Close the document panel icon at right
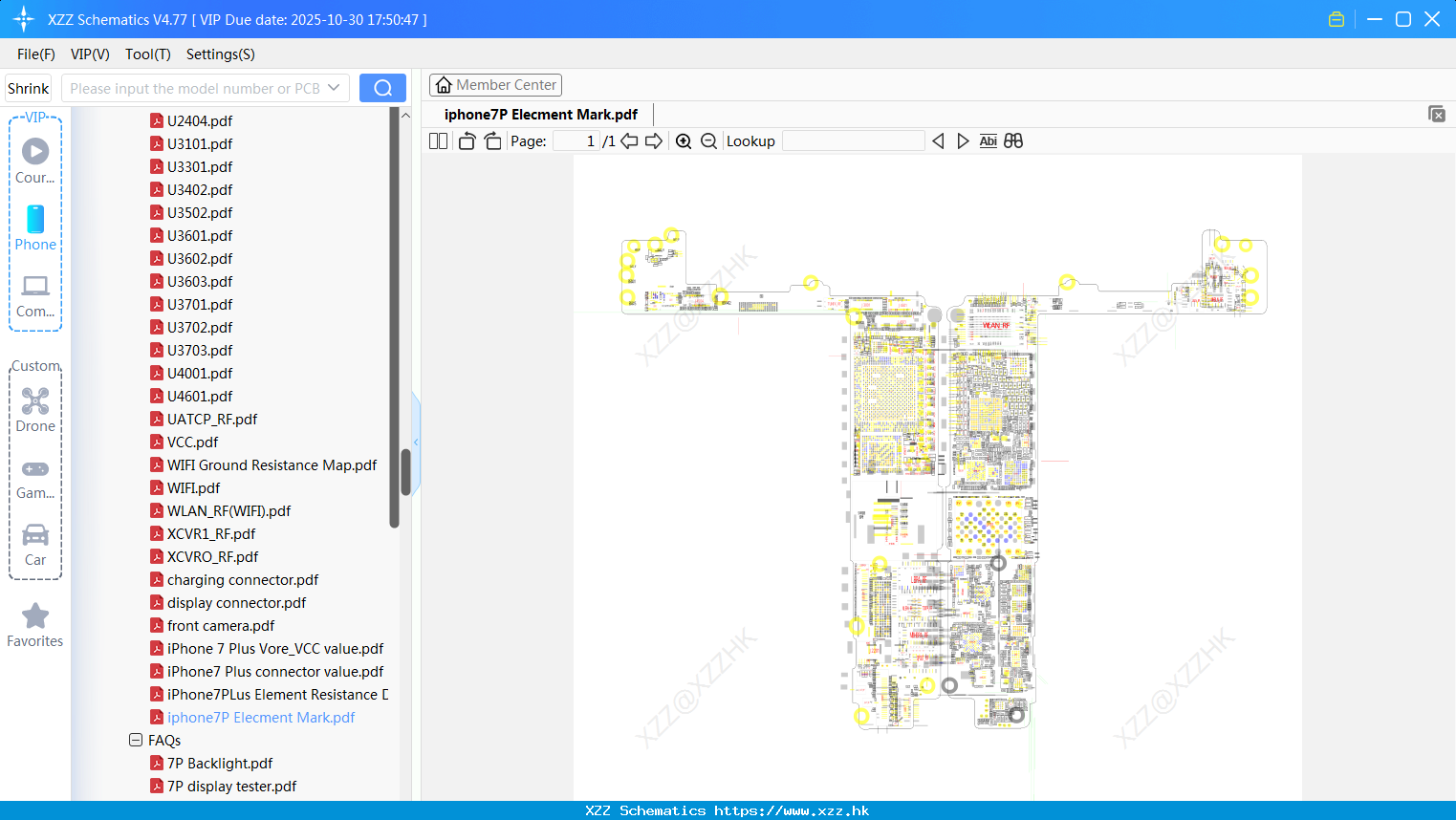 pyautogui.click(x=1437, y=114)
